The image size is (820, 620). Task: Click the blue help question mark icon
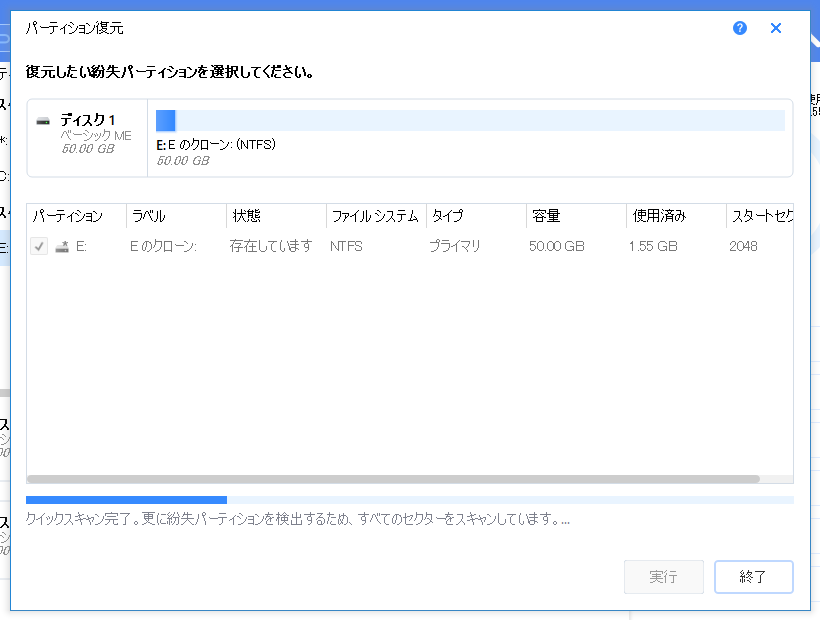tap(740, 28)
